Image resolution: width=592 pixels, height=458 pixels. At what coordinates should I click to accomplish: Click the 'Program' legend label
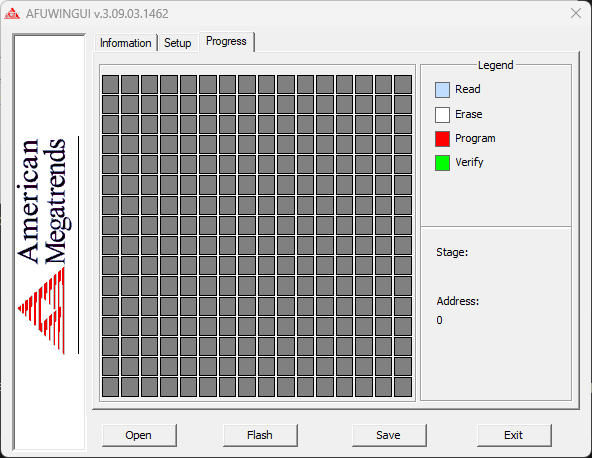(475, 139)
